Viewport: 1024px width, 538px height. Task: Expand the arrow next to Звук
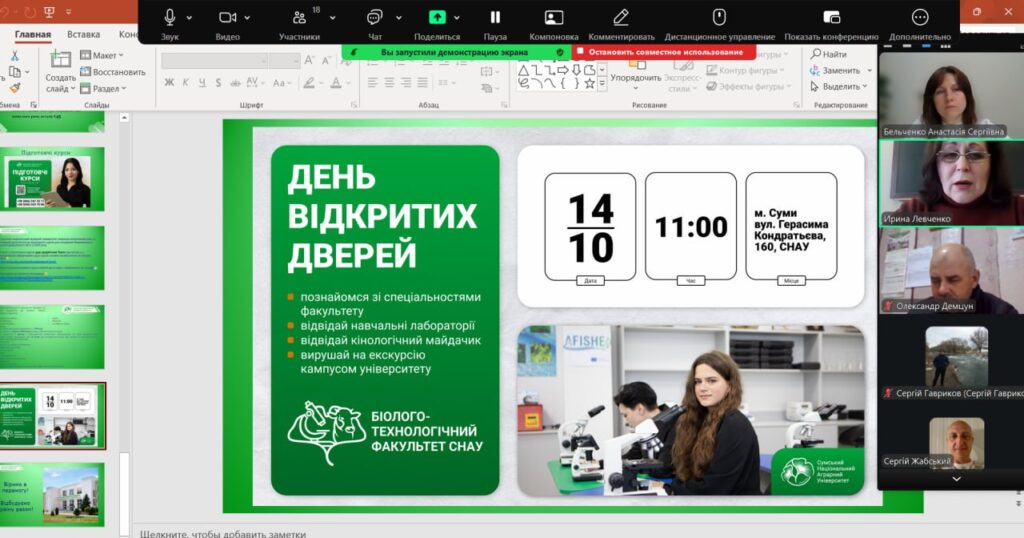tap(190, 17)
